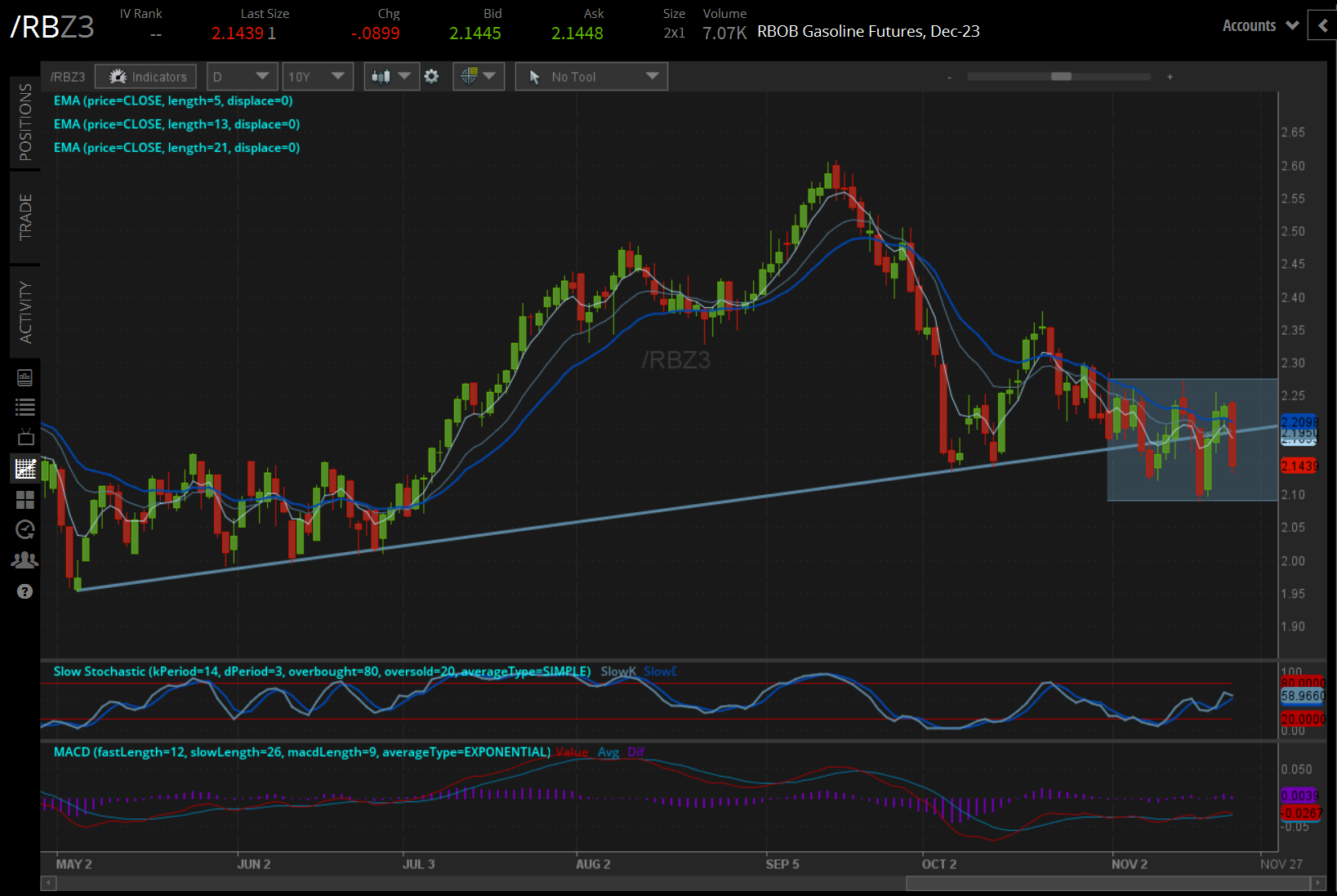The image size is (1337, 896).
Task: Click the Indicators button
Action: click(x=145, y=76)
